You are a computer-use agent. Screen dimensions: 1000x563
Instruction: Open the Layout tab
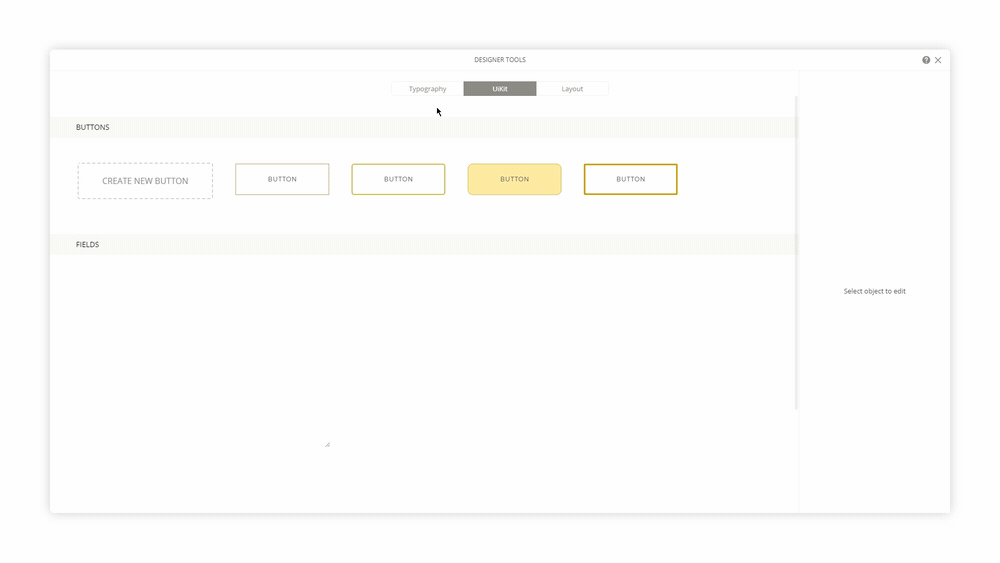pos(572,89)
